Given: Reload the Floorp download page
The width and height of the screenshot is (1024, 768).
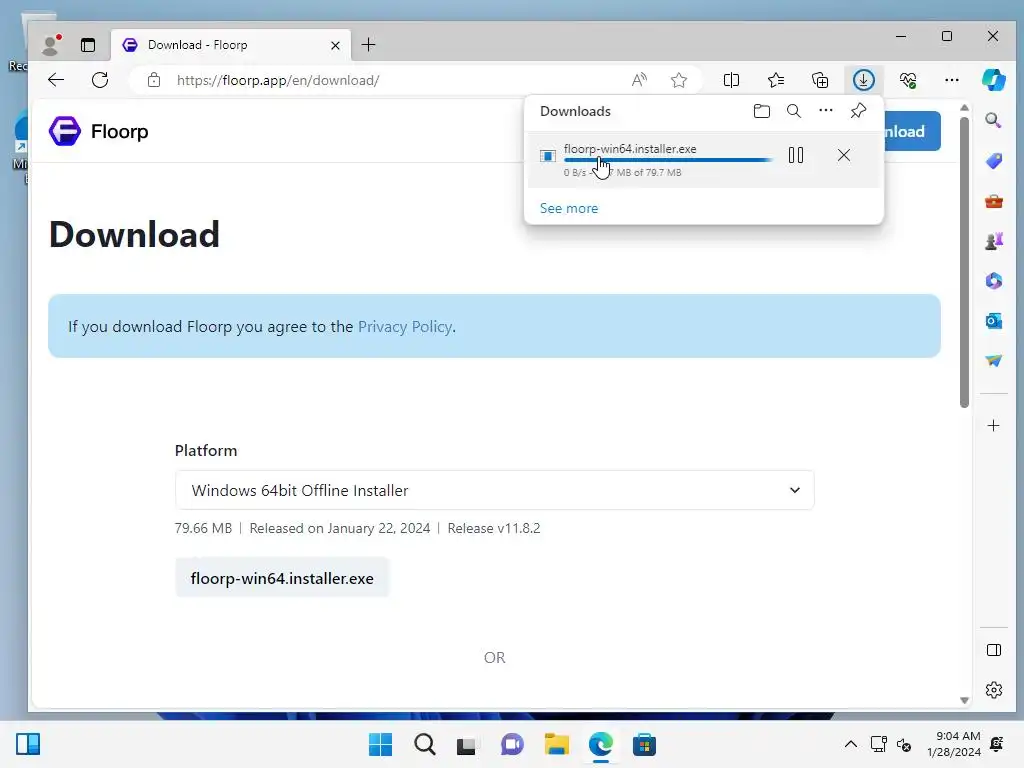Looking at the screenshot, I should coord(100,80).
